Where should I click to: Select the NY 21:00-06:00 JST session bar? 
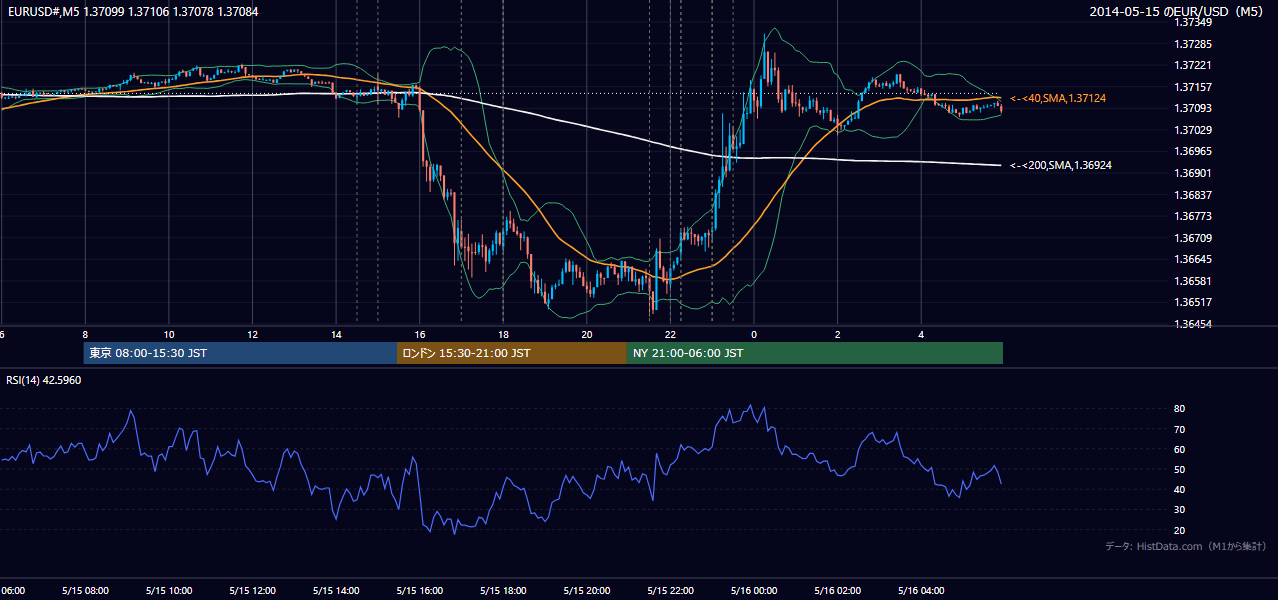[x=815, y=353]
